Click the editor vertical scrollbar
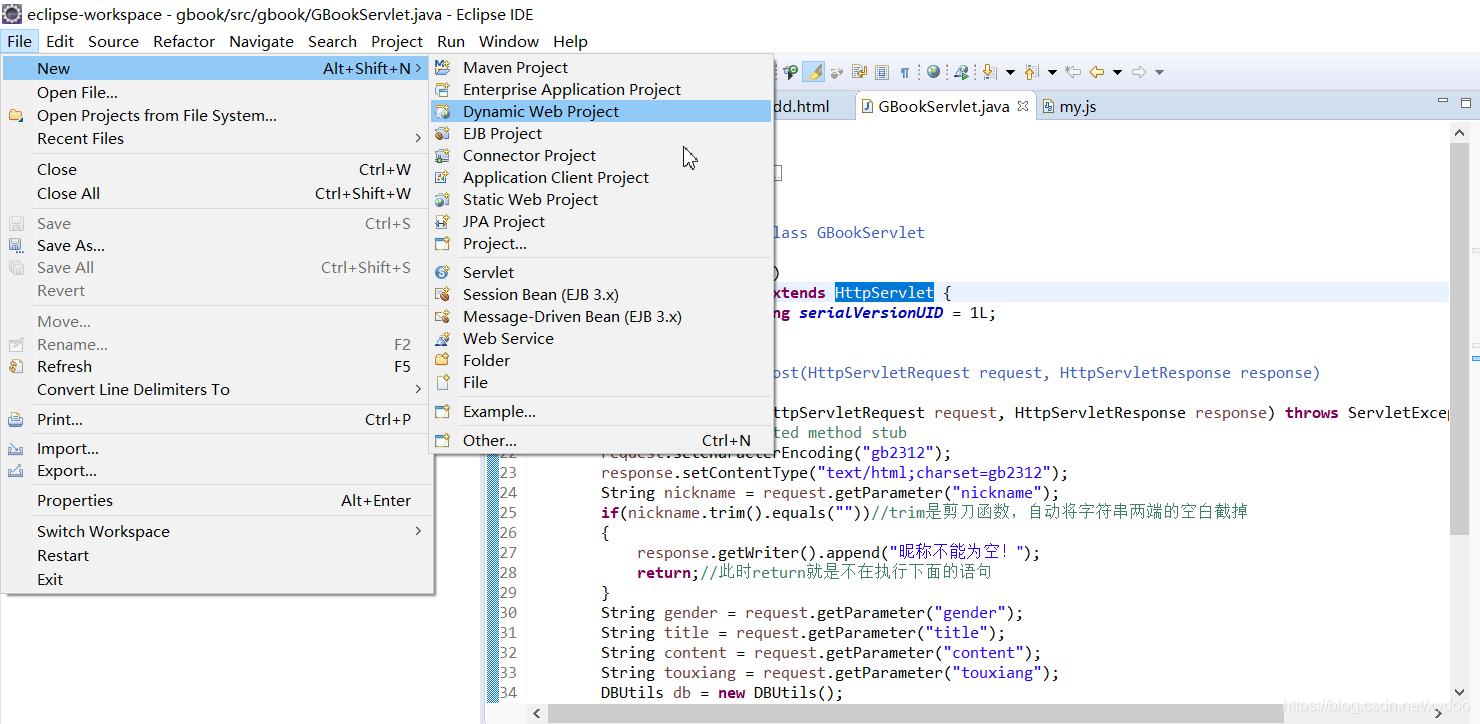Screen dimensions: 1480x724 point(1458,340)
